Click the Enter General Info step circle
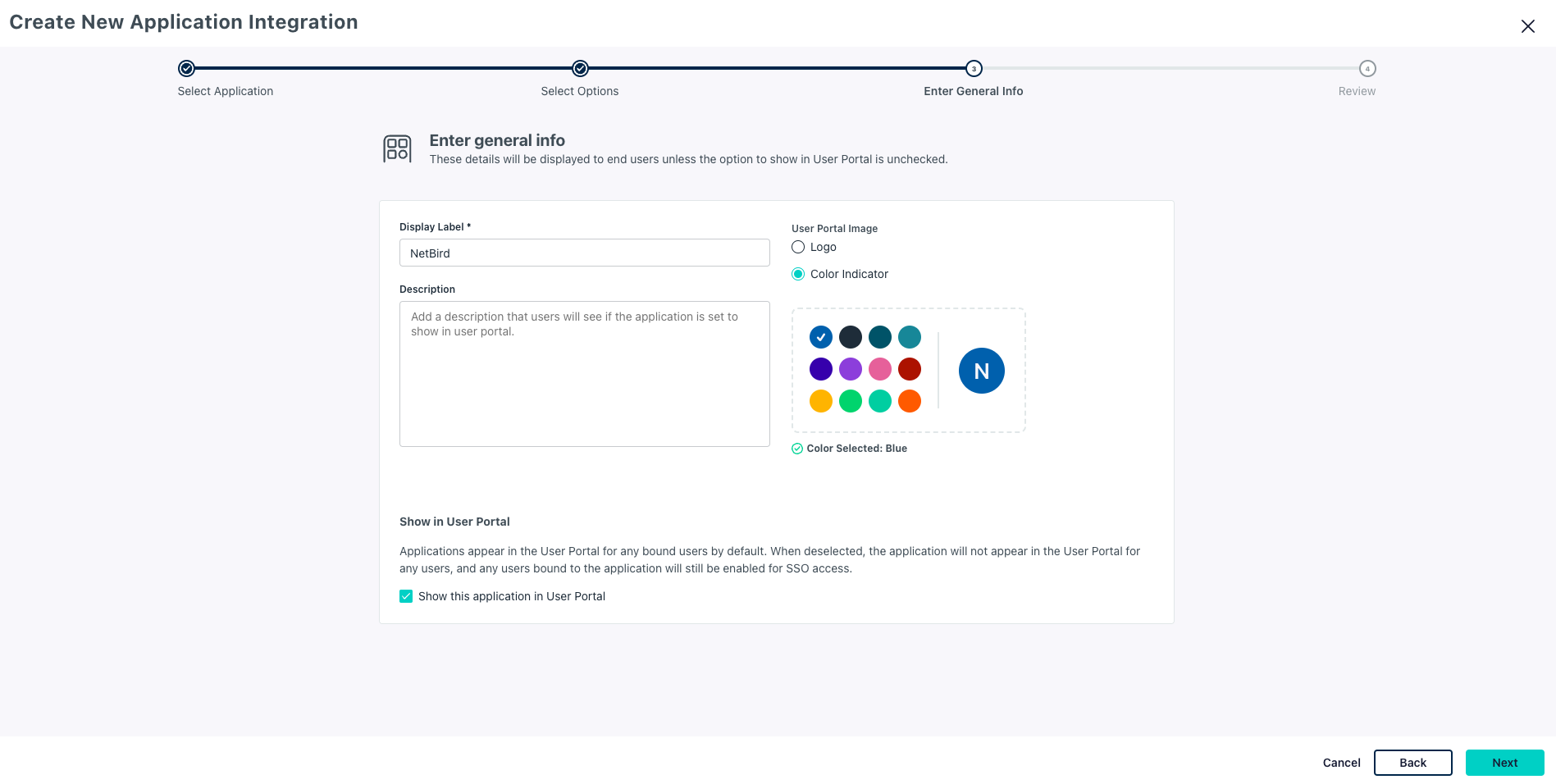This screenshot has width=1556, height=784. pyautogui.click(x=974, y=69)
